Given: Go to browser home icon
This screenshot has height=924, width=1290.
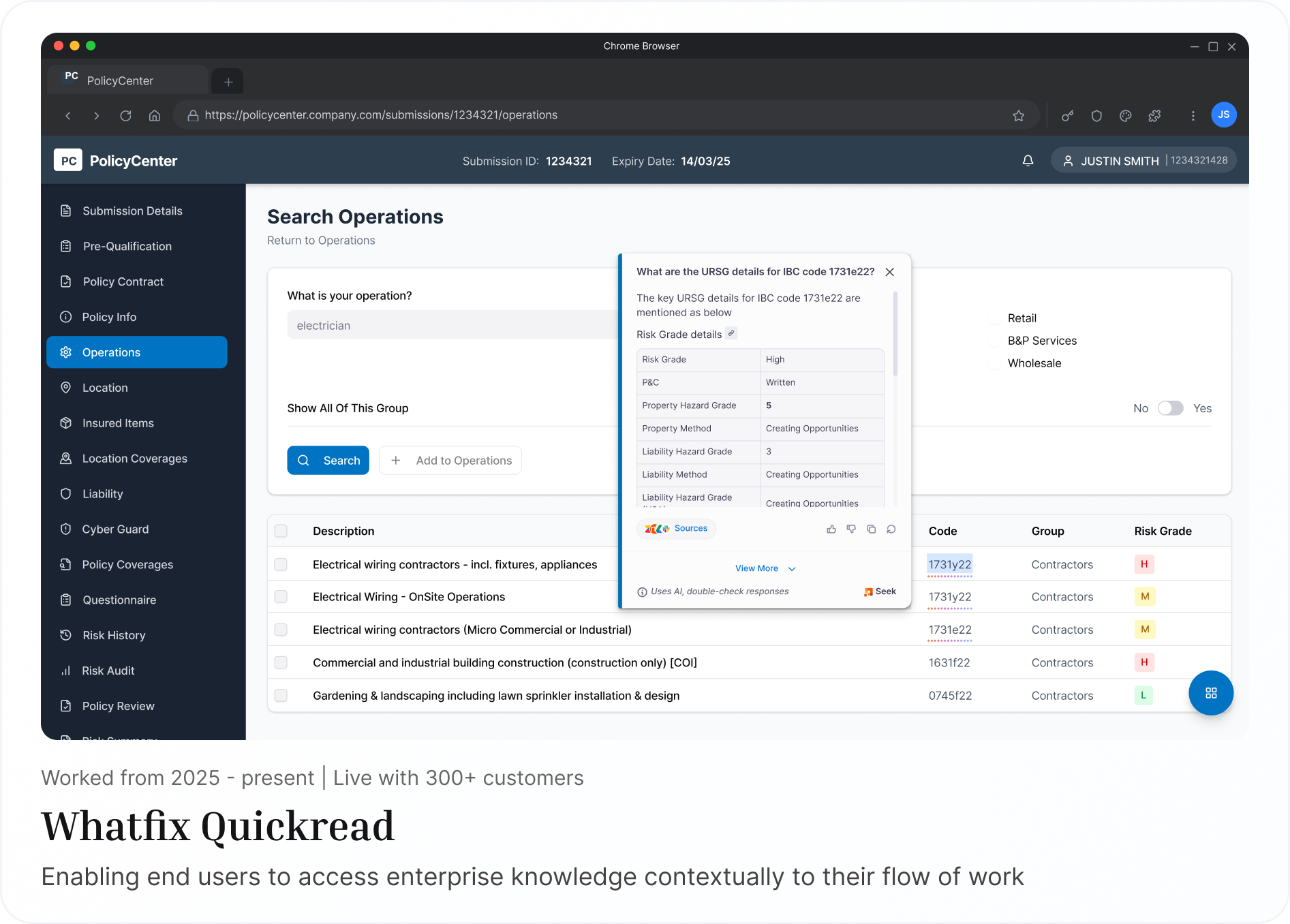Looking at the screenshot, I should tap(155, 116).
